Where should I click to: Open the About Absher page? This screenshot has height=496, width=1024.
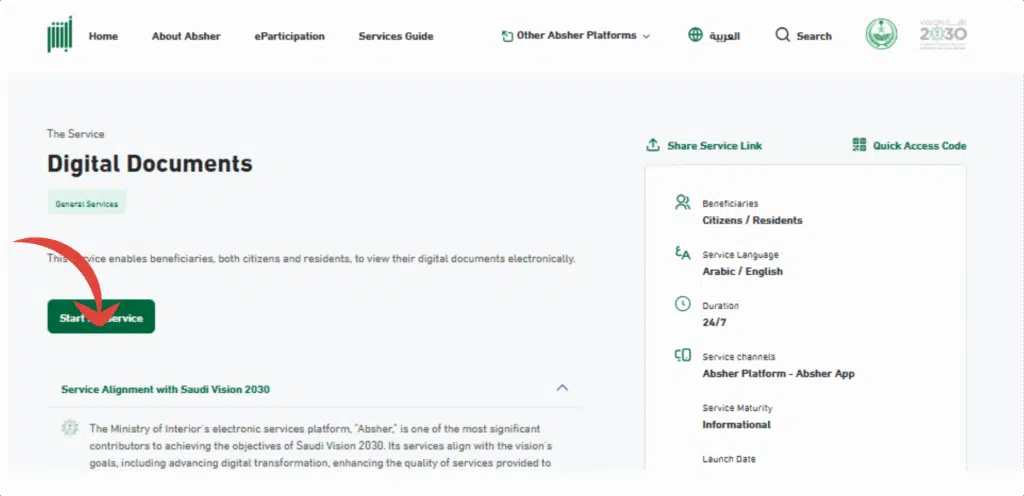click(x=186, y=36)
